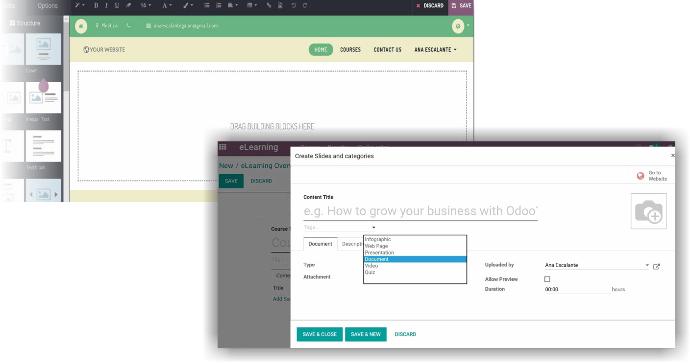Click the eraser remove-format icon
Viewport: 690px width, 363px height.
click(x=129, y=5)
